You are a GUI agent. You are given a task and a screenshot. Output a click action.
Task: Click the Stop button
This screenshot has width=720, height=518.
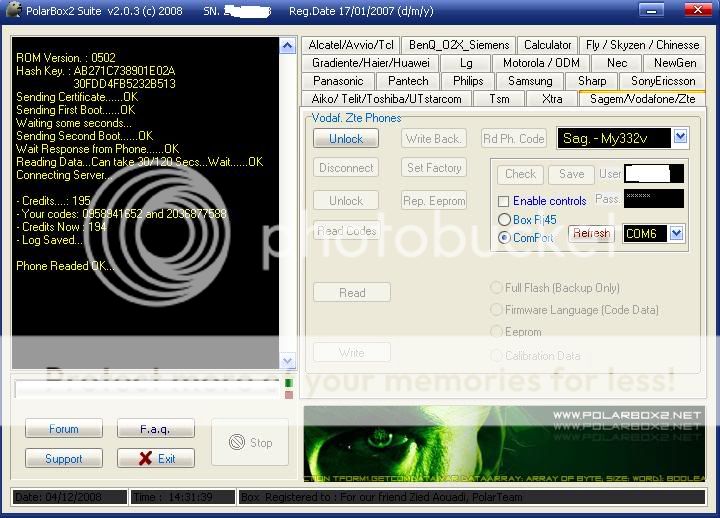[250, 442]
